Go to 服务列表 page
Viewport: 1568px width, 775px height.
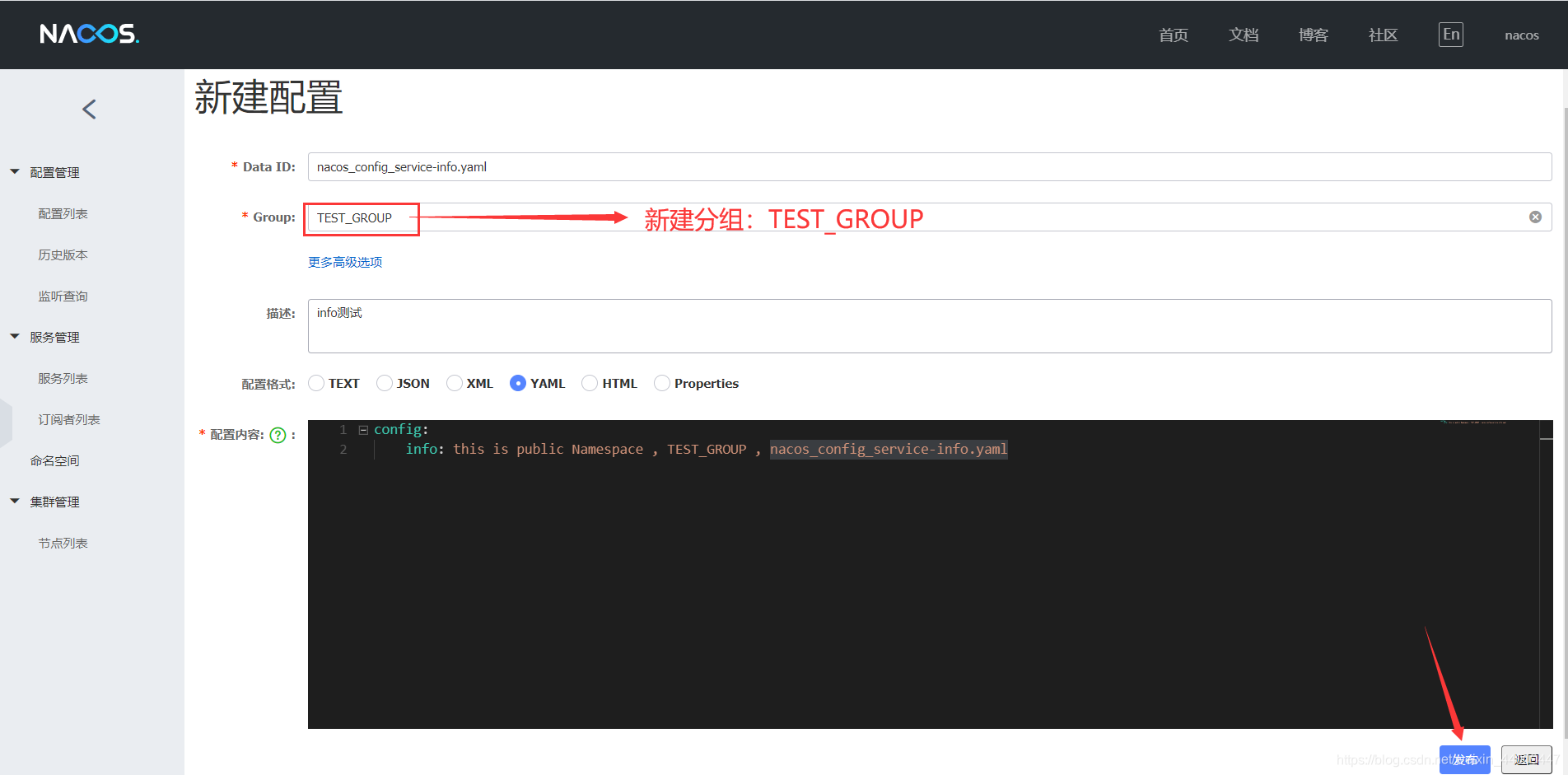pos(63,378)
